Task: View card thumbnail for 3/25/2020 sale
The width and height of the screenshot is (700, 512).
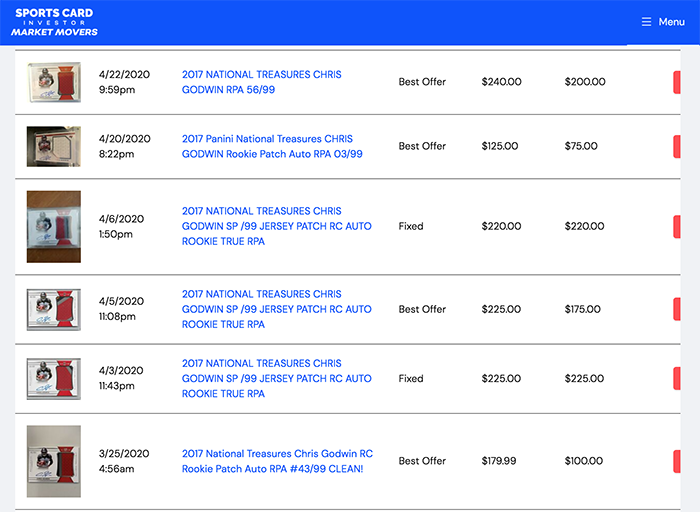Action: tap(54, 461)
